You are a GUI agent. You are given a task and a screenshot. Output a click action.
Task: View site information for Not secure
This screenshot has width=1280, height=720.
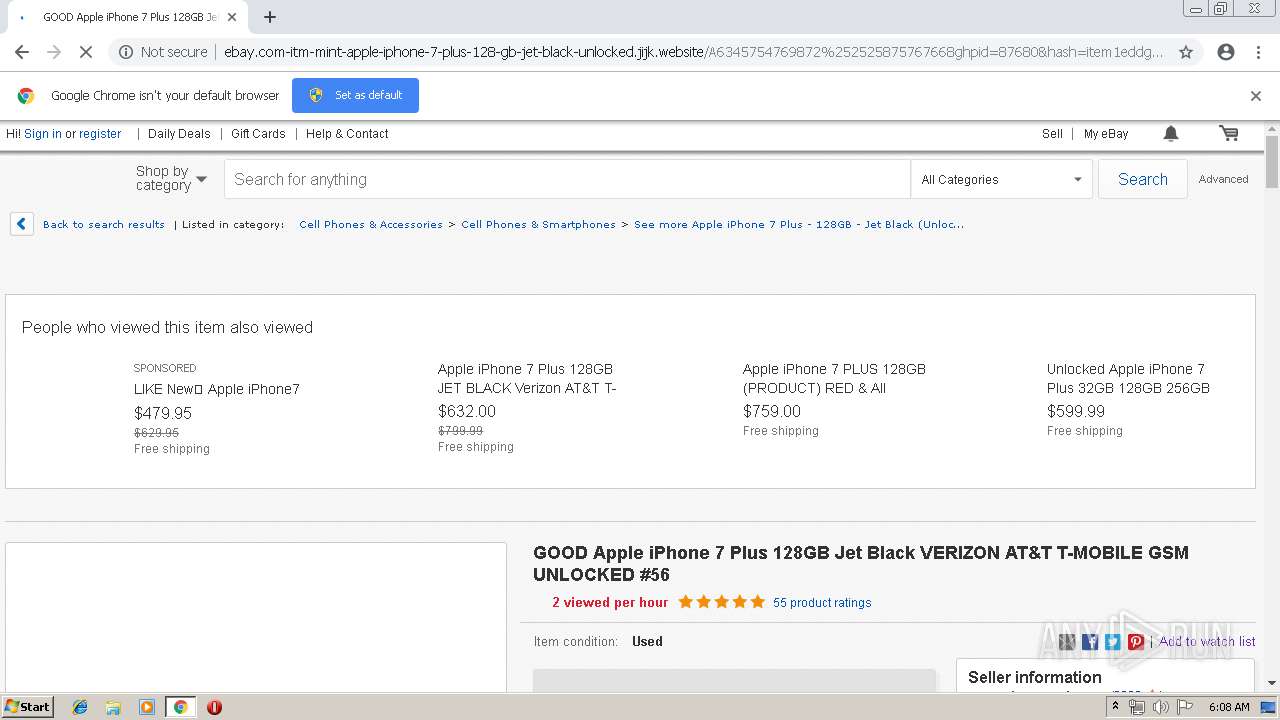click(x=163, y=52)
